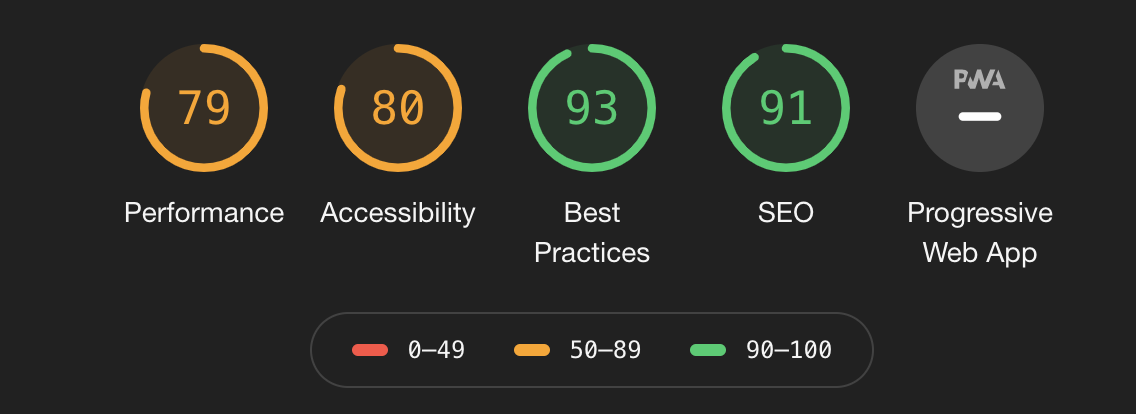Click the green 90–100 legend swatch
Image resolution: width=1136 pixels, height=414 pixels.
[708, 350]
